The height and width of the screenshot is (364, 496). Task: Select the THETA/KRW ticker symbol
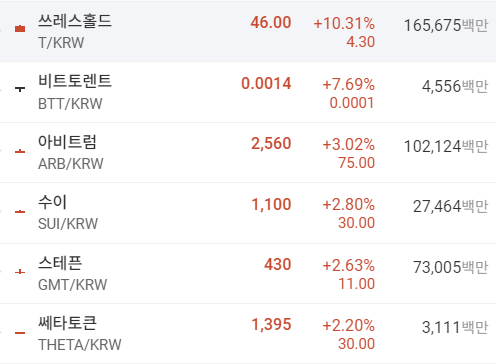tap(80, 345)
